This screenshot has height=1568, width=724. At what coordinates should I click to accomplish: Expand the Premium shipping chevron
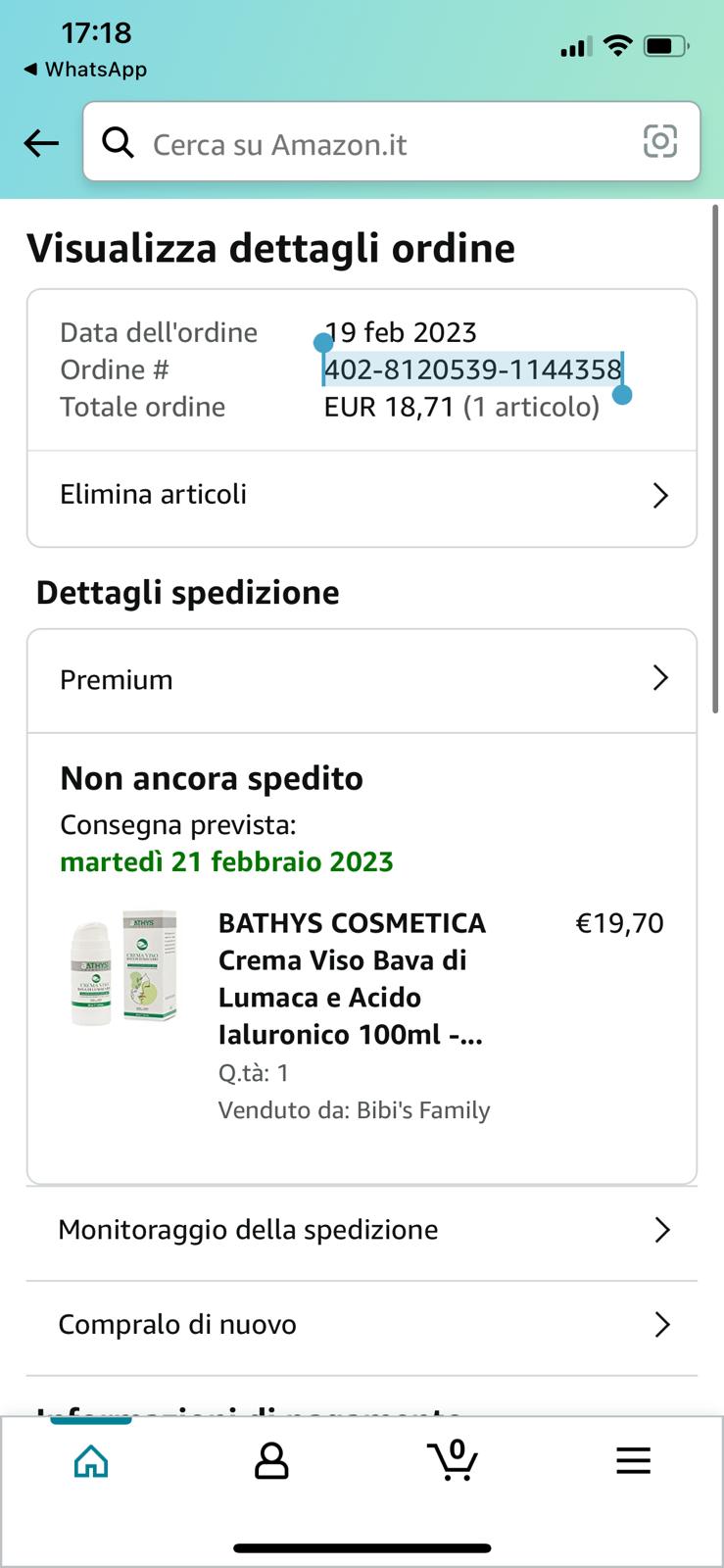[x=660, y=678]
